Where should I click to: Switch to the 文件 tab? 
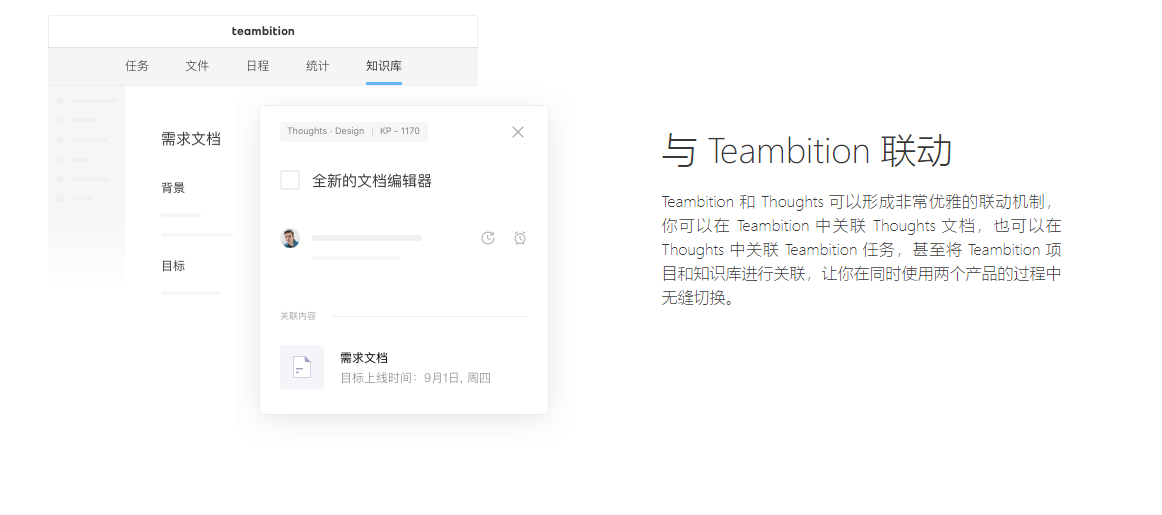(197, 66)
